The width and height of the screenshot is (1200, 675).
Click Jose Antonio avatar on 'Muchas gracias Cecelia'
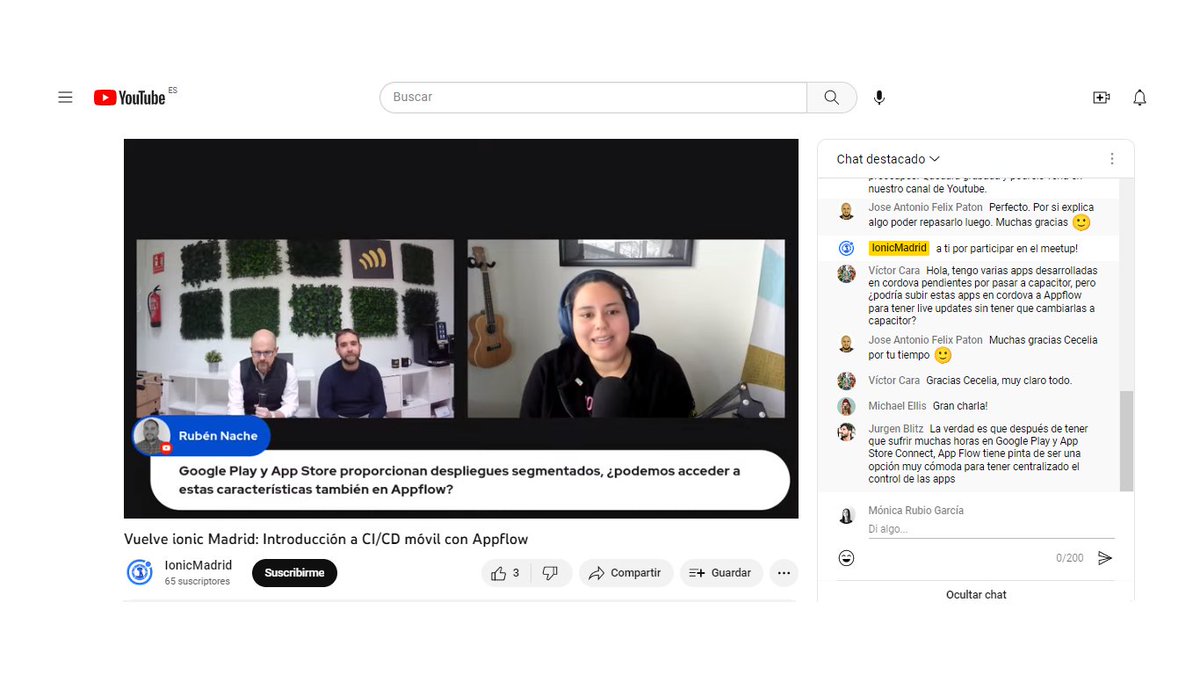[x=847, y=344]
